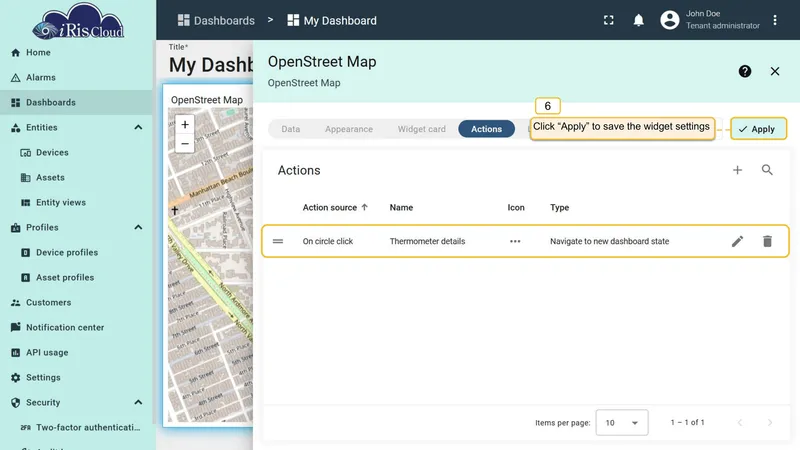Open the three-dot user menu
Image resolution: width=800 pixels, height=450 pixels.
[x=775, y=20]
